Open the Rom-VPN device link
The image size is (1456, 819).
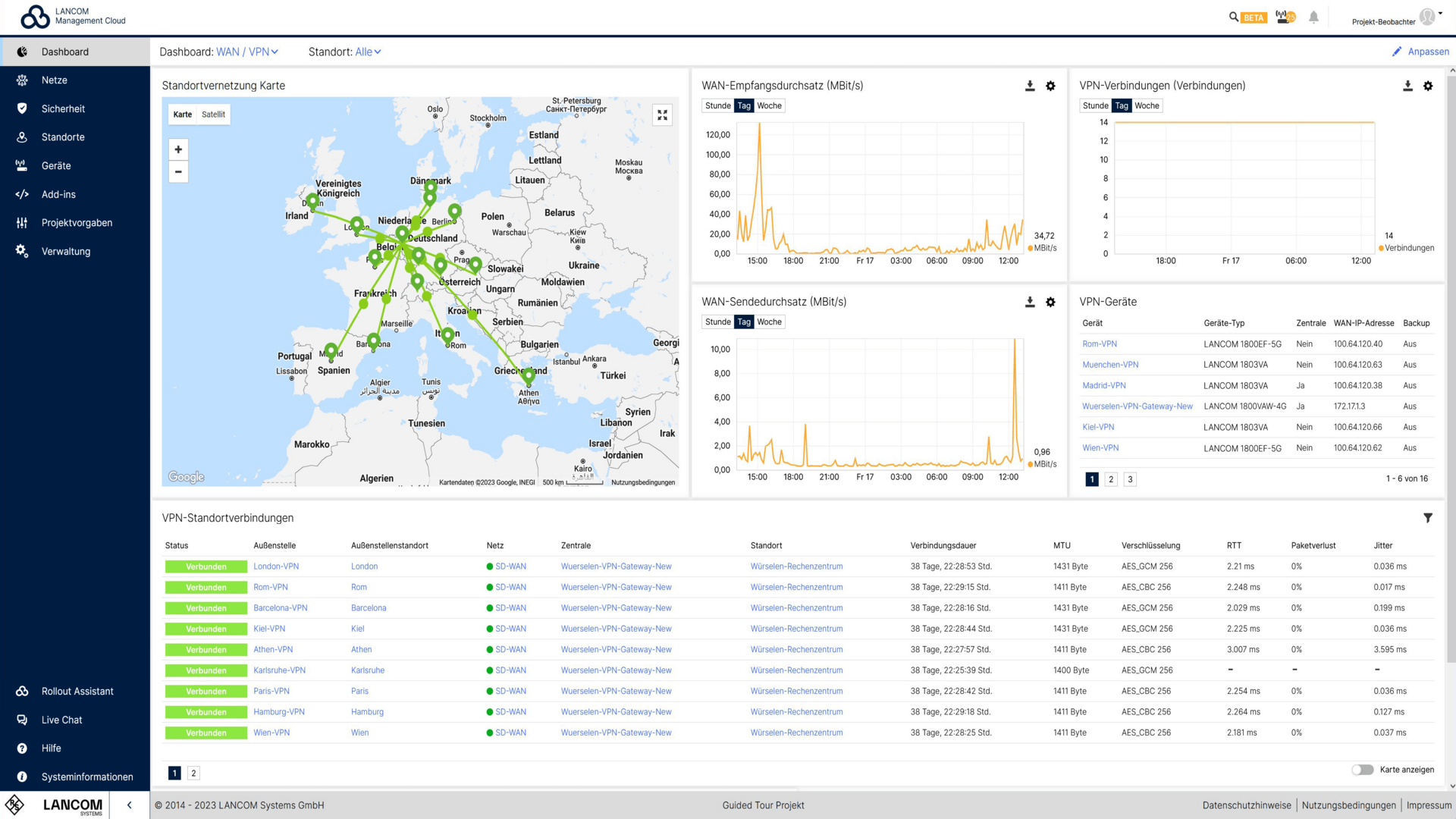[x=1099, y=344]
